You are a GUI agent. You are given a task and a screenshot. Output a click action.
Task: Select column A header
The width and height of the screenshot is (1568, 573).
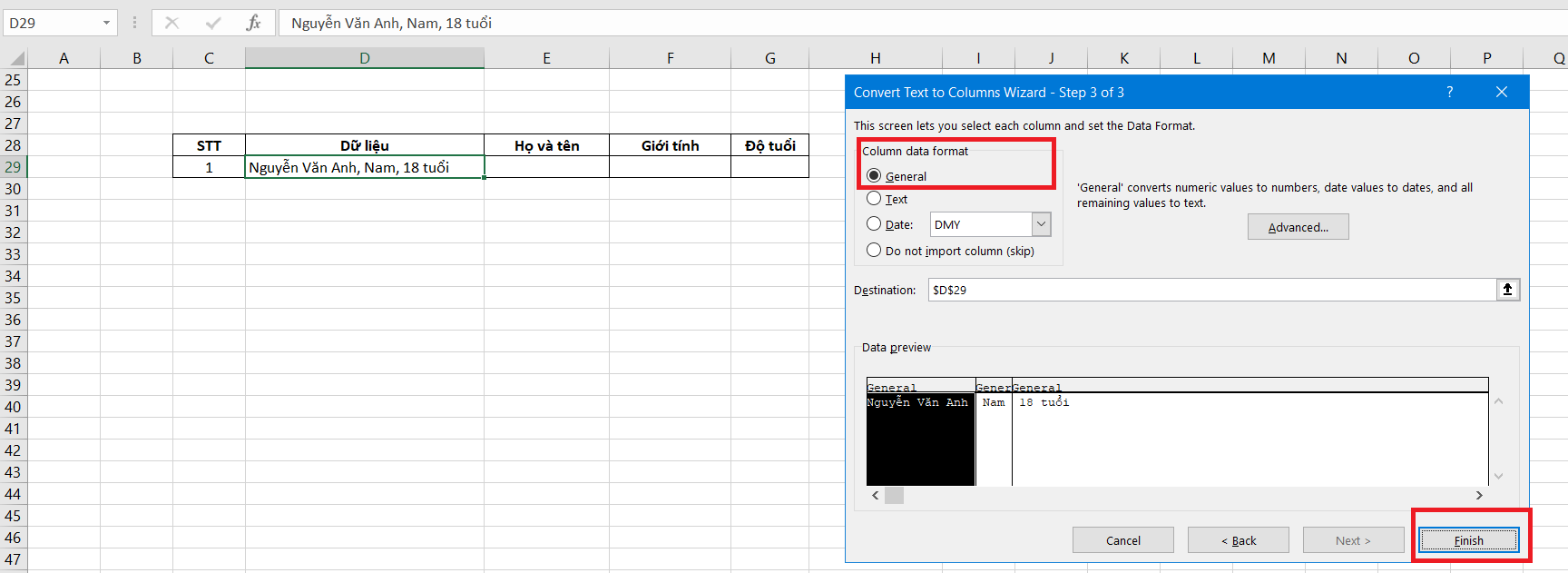coord(64,58)
